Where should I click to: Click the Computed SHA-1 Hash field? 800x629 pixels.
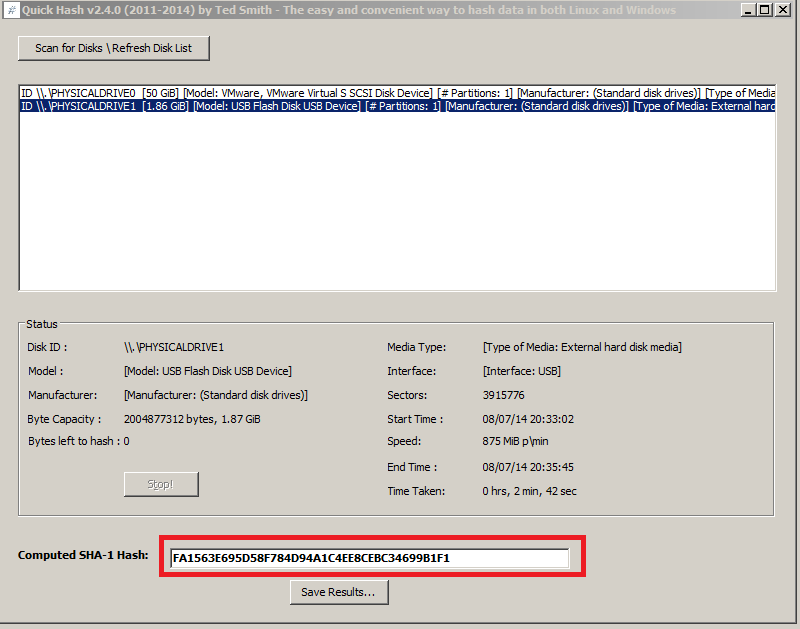369,558
